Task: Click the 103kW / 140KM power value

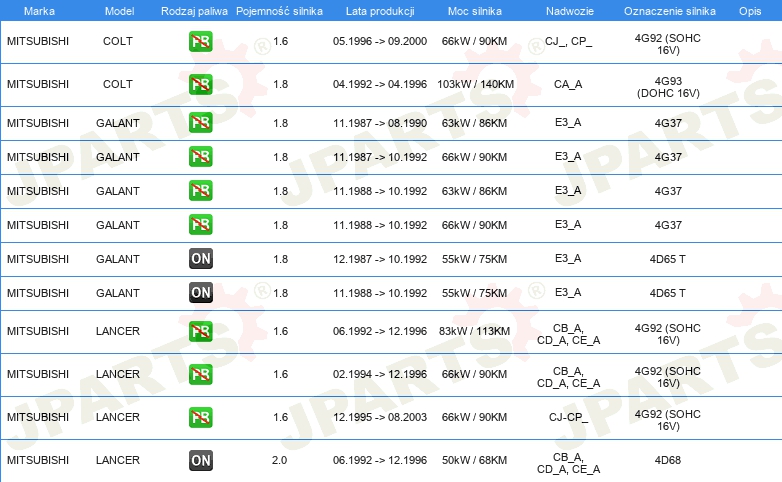Action: pos(475,84)
